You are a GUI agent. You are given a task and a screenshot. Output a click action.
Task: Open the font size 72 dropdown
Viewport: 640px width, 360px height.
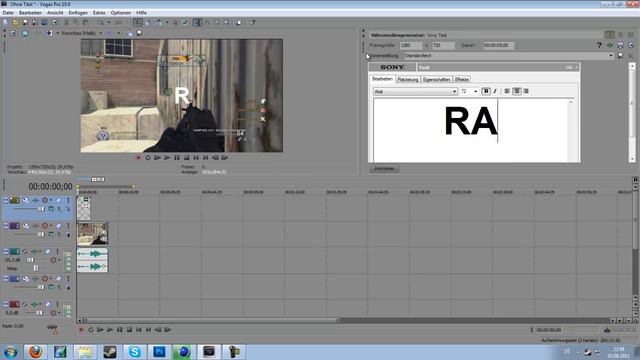[476, 92]
